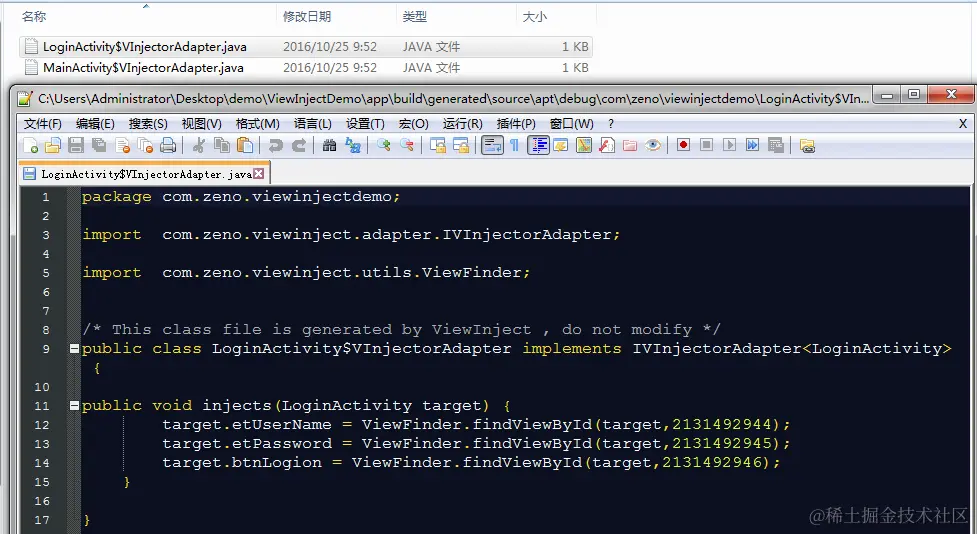
Task: Close the LoginActivity$VInjectorAdapter.java tab with its X
Action: tap(259, 174)
